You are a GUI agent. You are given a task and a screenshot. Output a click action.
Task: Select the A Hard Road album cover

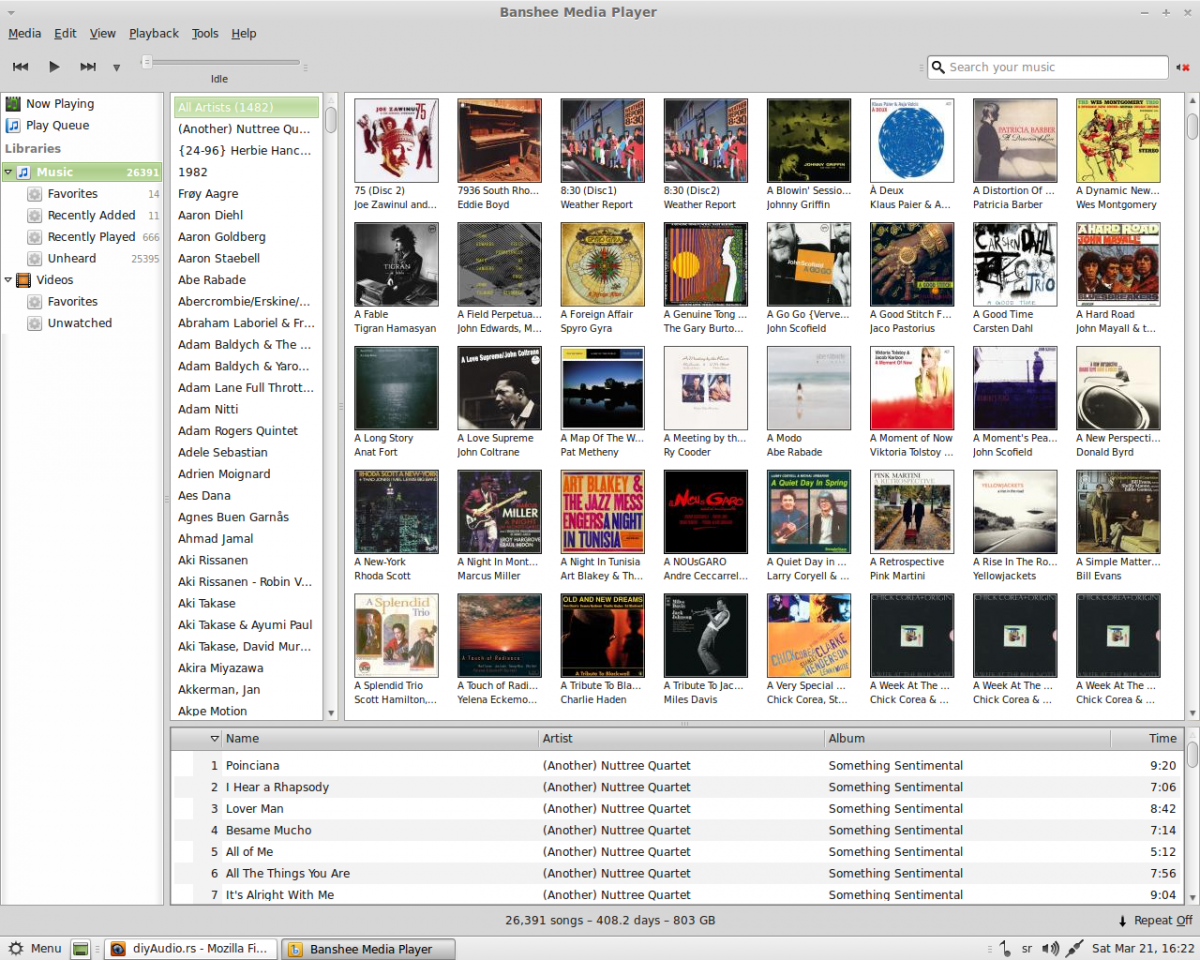[1118, 264]
